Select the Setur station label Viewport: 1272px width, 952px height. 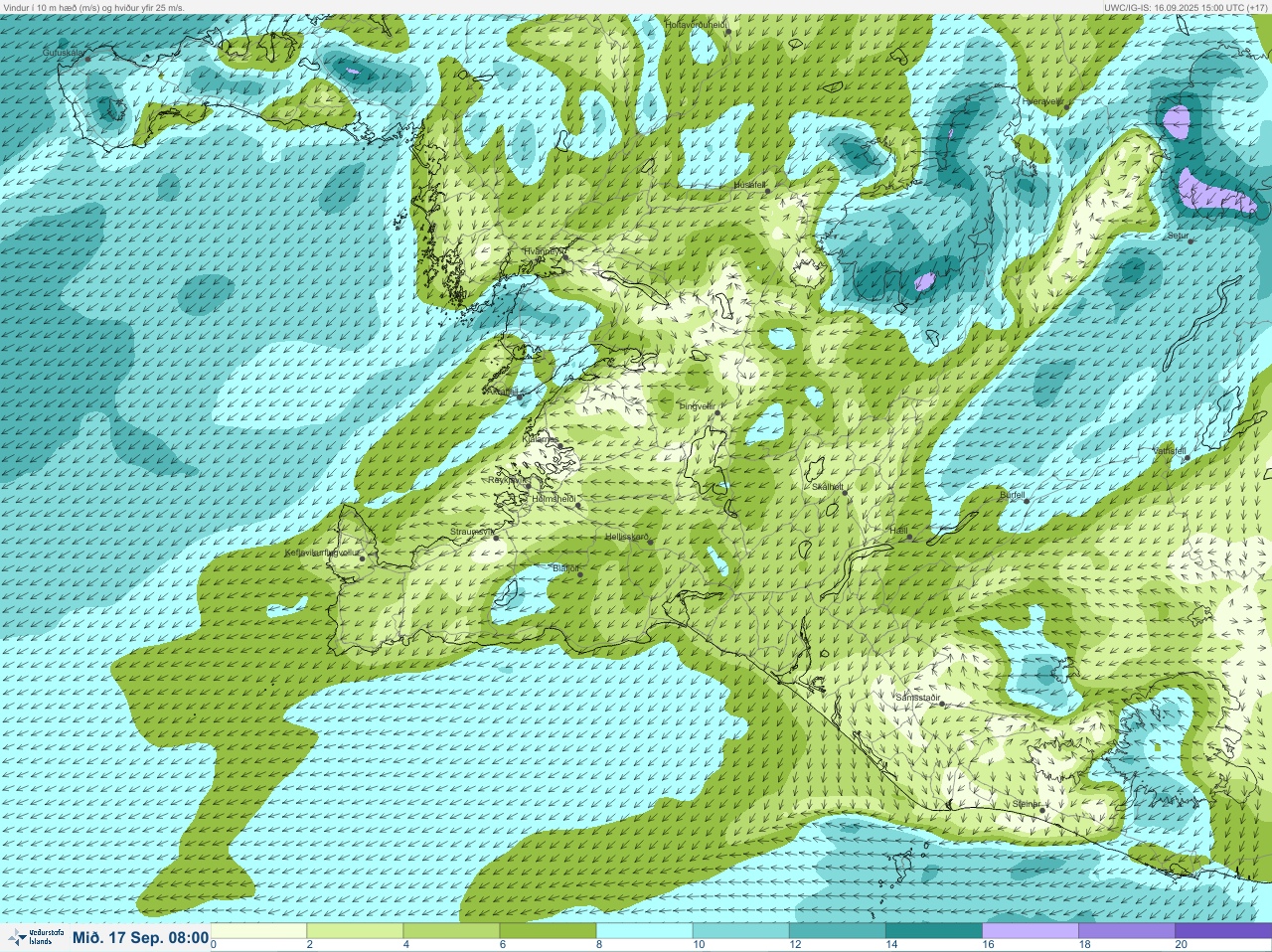(1178, 236)
